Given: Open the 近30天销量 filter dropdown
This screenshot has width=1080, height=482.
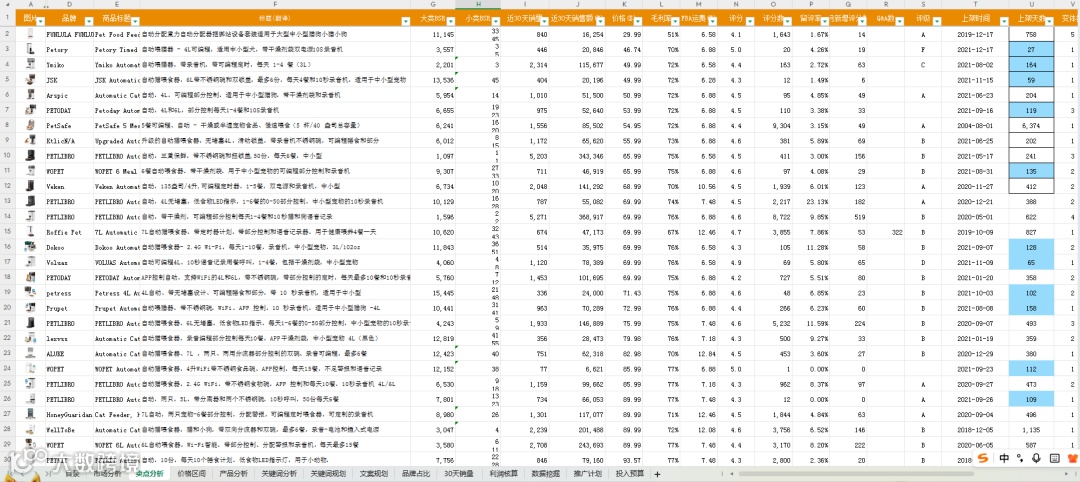Looking at the screenshot, I should click(x=545, y=21).
